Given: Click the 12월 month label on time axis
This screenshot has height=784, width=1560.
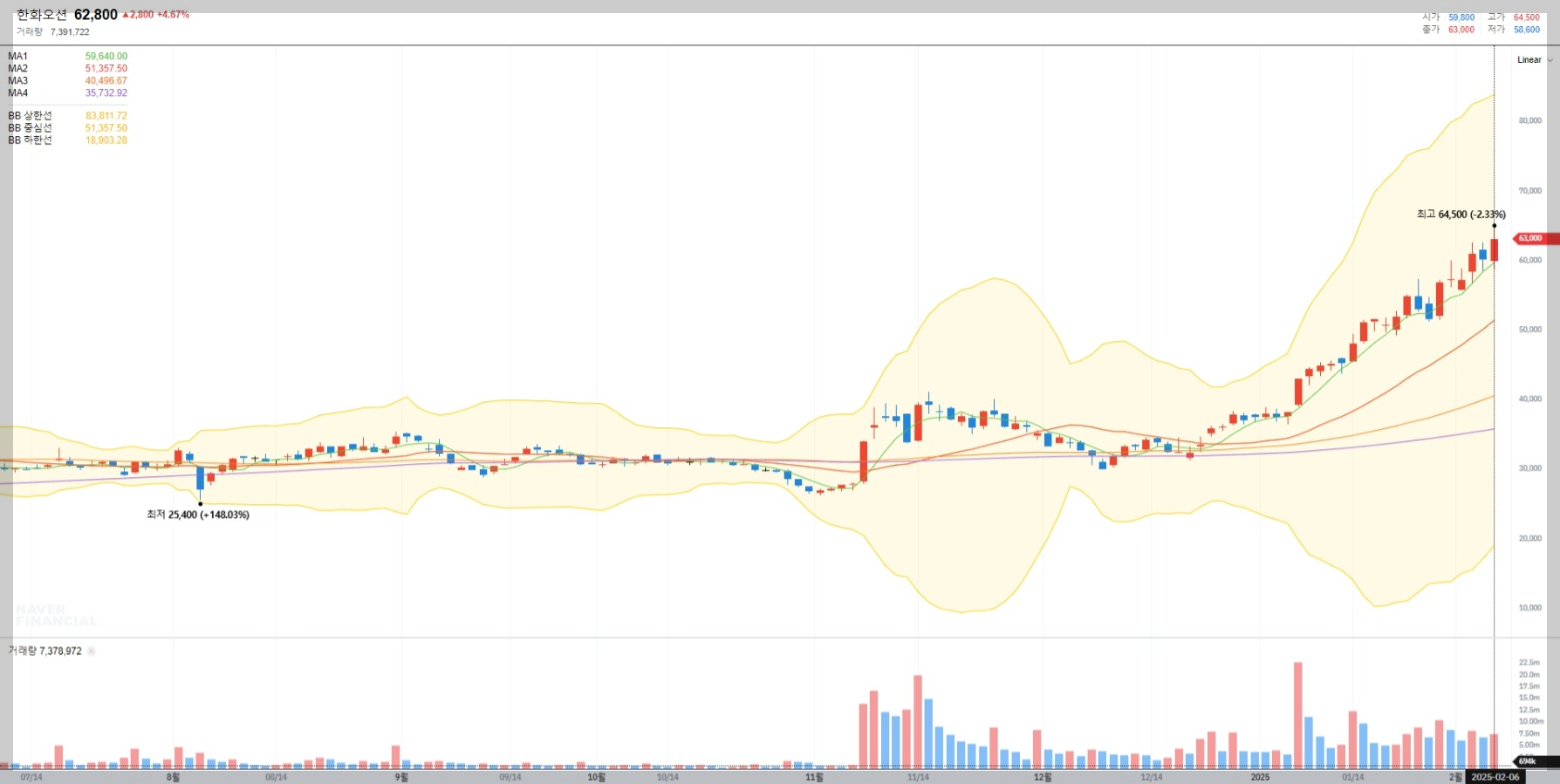Looking at the screenshot, I should tap(1043, 777).
